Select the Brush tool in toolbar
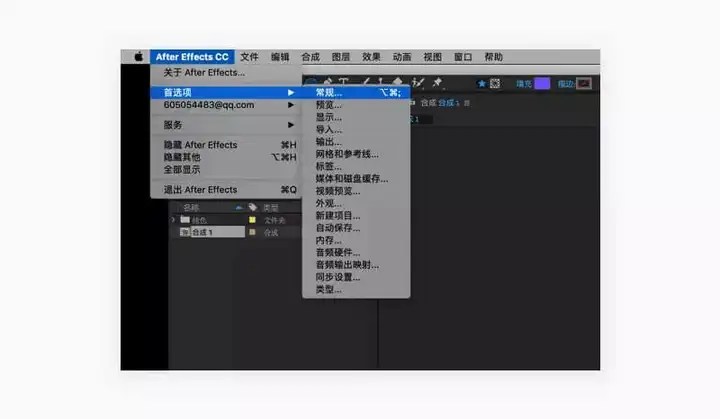The height and width of the screenshot is (419, 720). tap(366, 81)
